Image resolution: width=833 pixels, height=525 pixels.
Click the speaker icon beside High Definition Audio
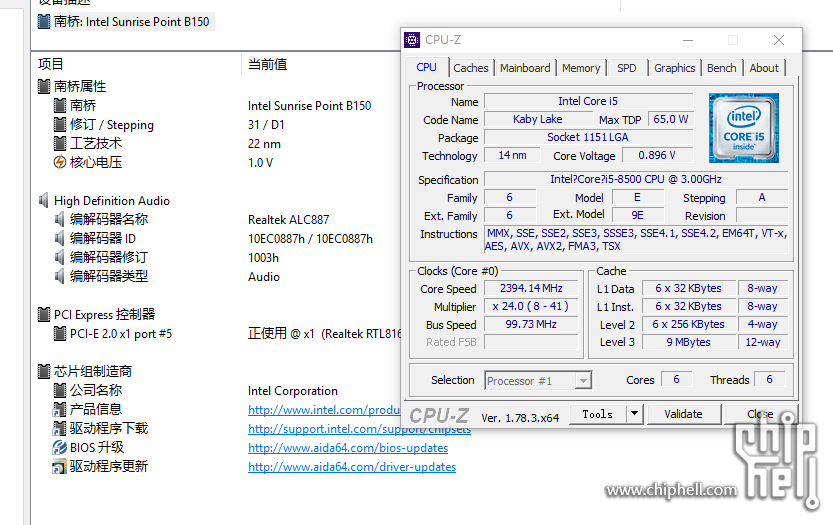(x=44, y=200)
